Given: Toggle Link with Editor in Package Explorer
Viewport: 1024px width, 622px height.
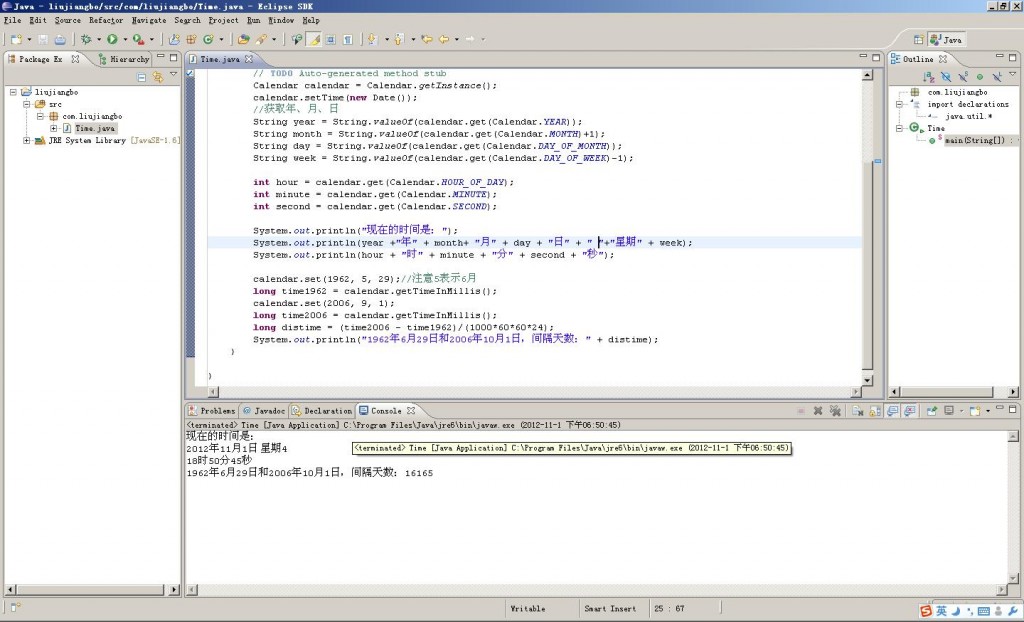Looking at the screenshot, I should 157,76.
